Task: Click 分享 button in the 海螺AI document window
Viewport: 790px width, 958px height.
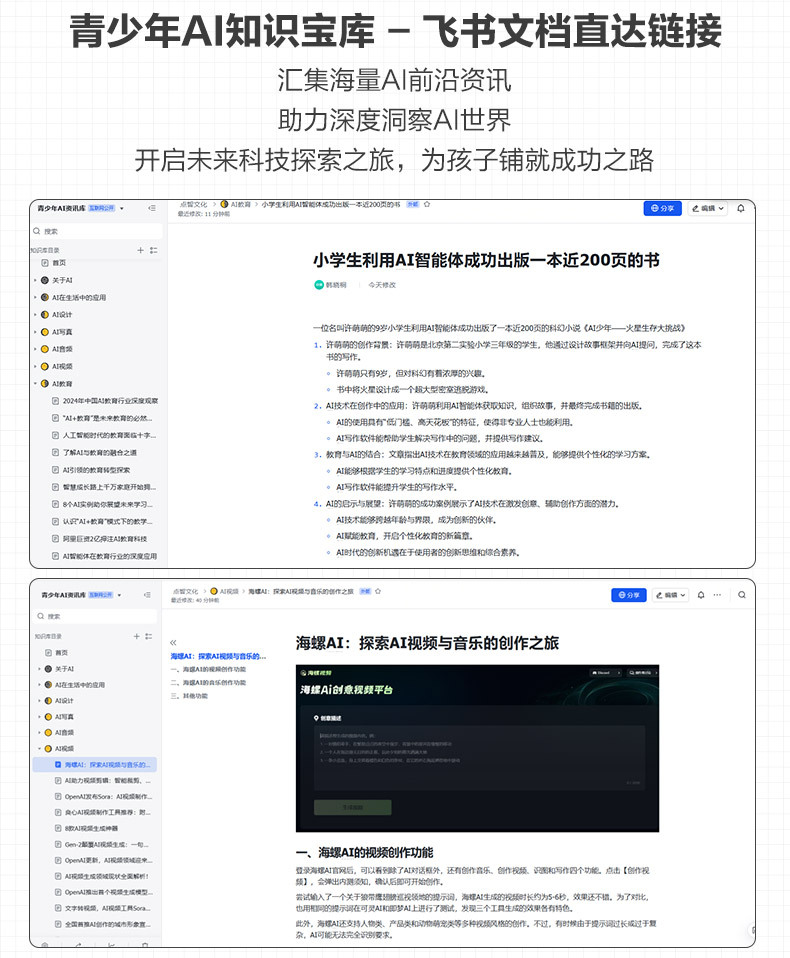Action: (629, 594)
